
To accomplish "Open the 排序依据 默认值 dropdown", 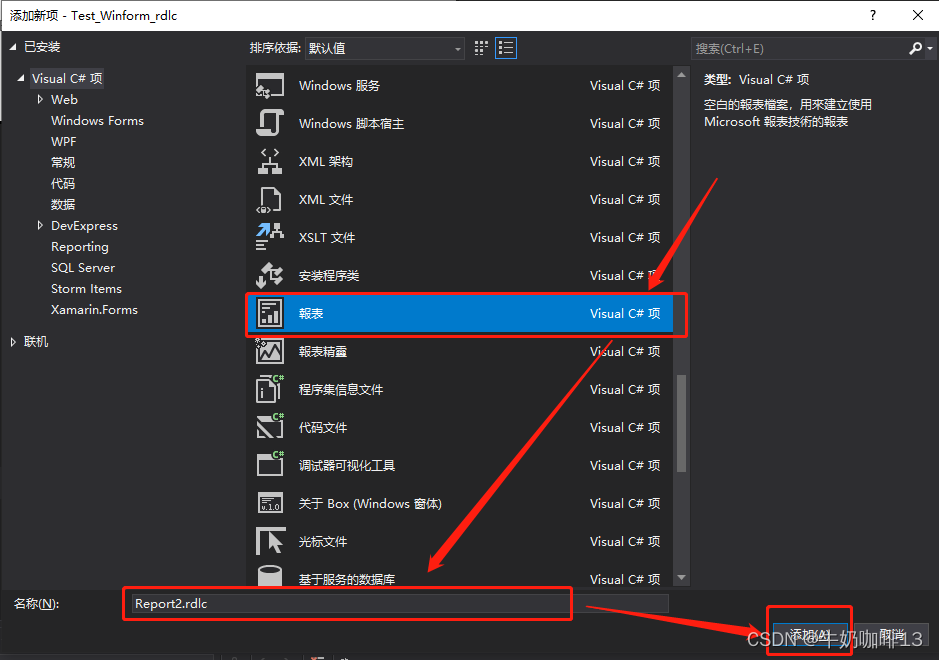I will pyautogui.click(x=384, y=49).
